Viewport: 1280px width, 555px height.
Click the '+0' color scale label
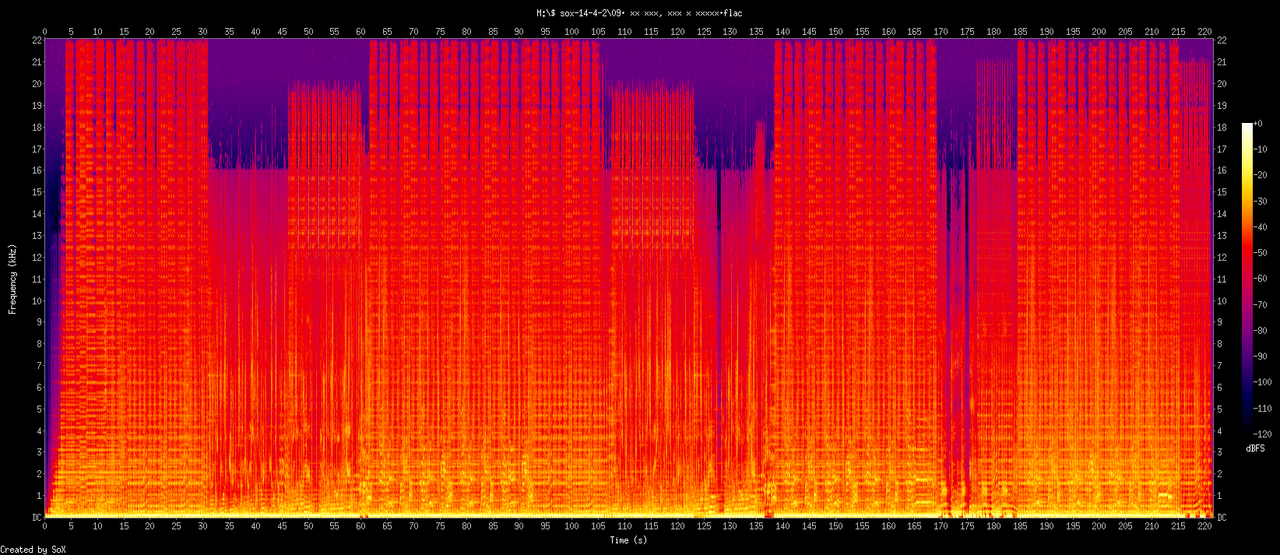(1260, 122)
